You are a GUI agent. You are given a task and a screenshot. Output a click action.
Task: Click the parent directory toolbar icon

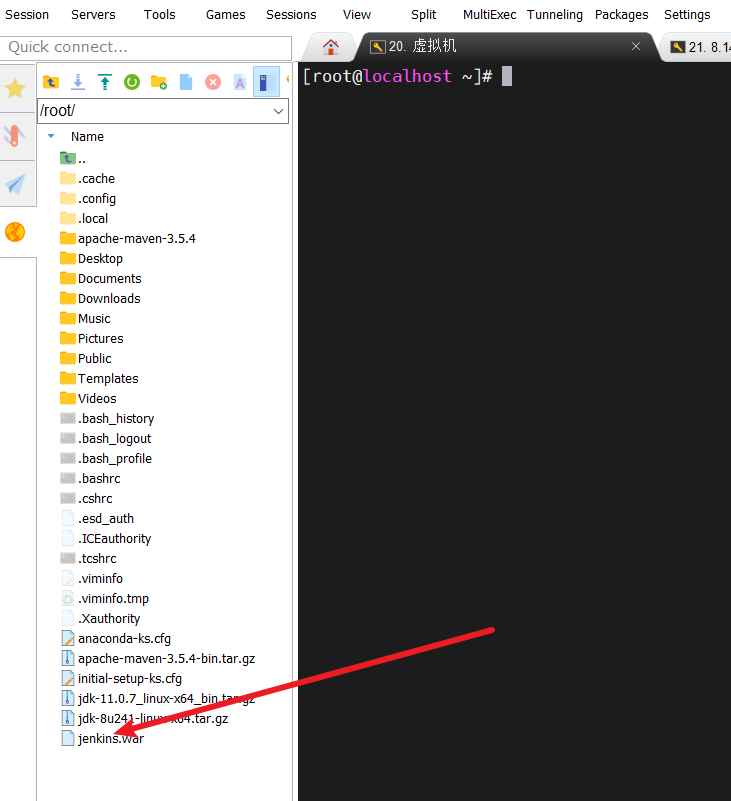pyautogui.click(x=51, y=82)
